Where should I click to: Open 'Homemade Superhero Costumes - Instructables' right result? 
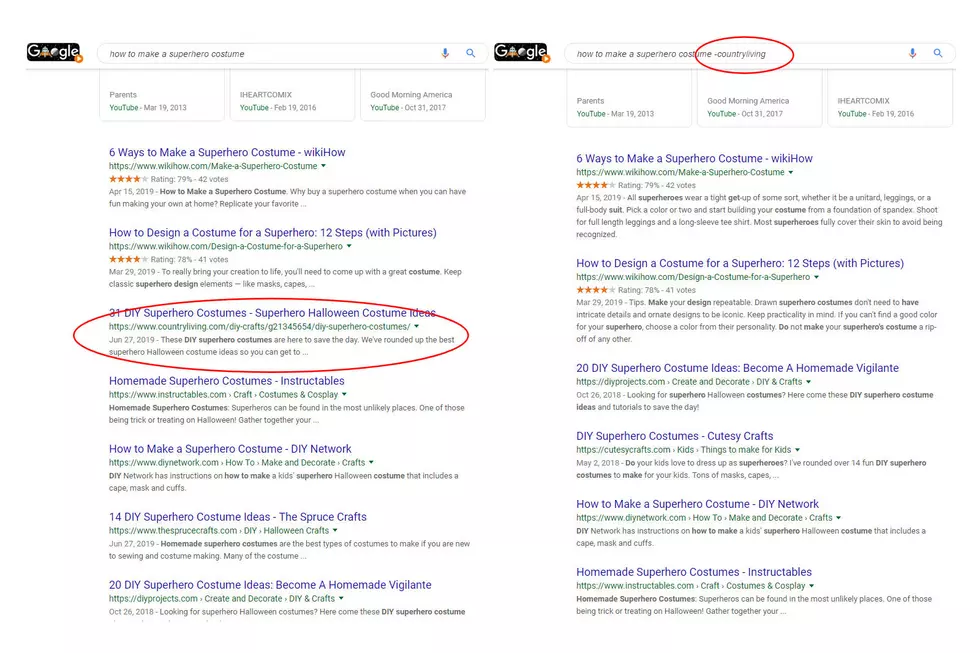pos(694,572)
